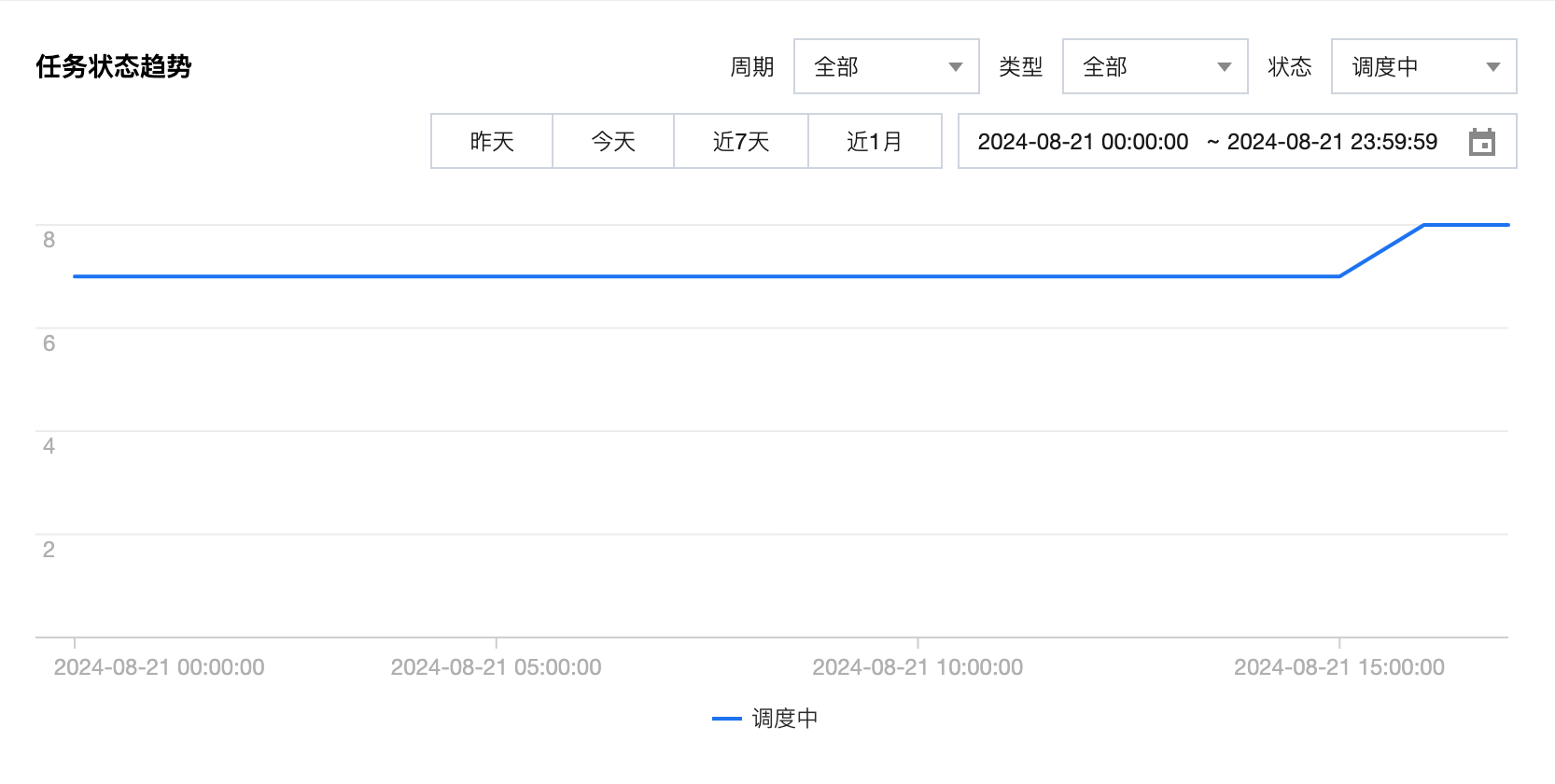Click the 类型 dropdown arrow icon
Viewport: 1555px width, 784px height.
(x=1224, y=67)
